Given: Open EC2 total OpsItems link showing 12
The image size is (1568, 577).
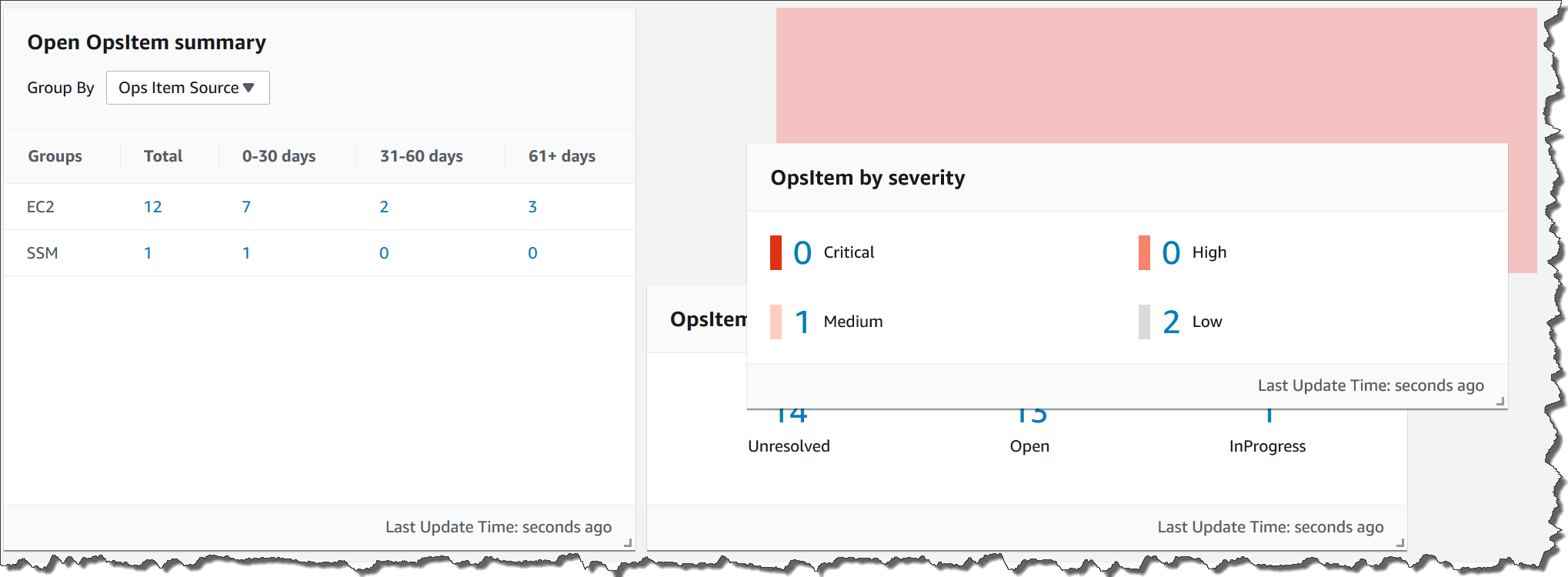Looking at the screenshot, I should [153, 206].
